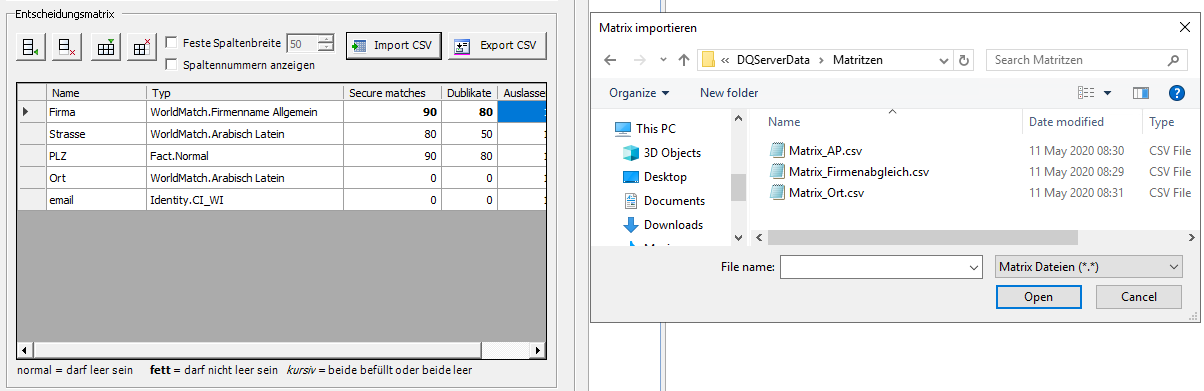Select the PLZ name cell
This screenshot has height=391, width=1204.
point(96,155)
